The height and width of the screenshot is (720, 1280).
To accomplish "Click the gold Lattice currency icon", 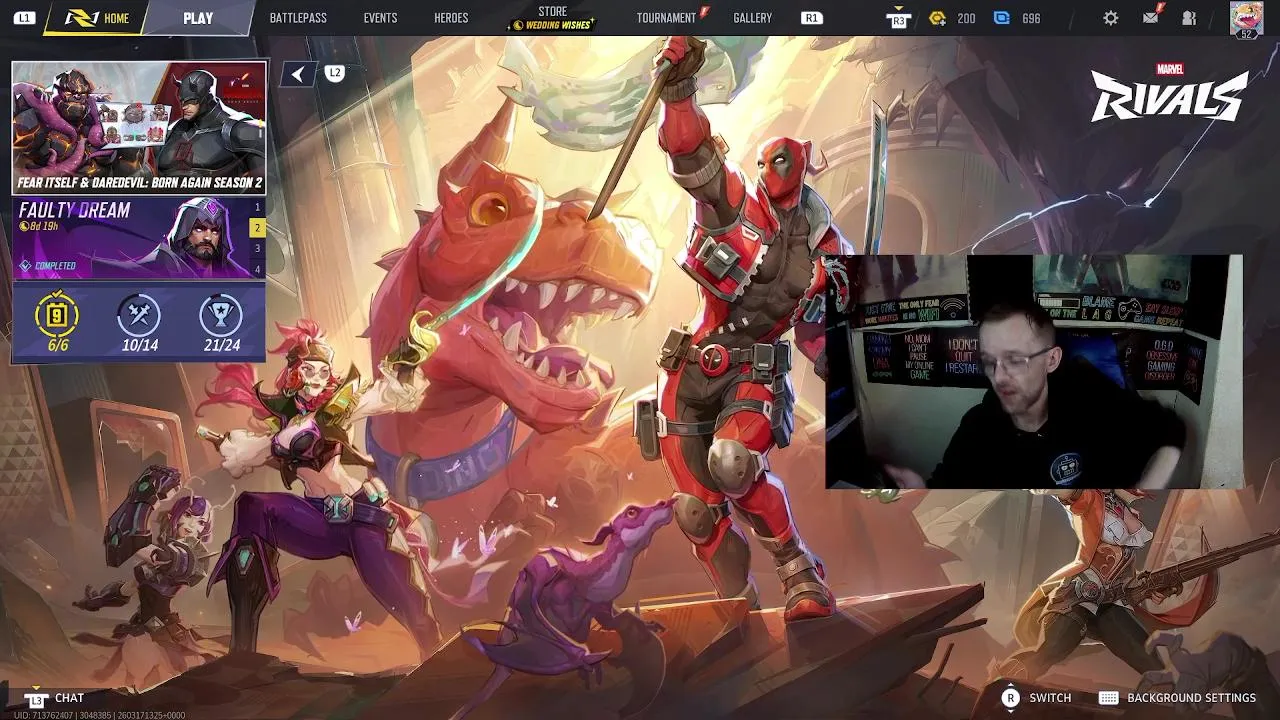I will [x=937, y=18].
